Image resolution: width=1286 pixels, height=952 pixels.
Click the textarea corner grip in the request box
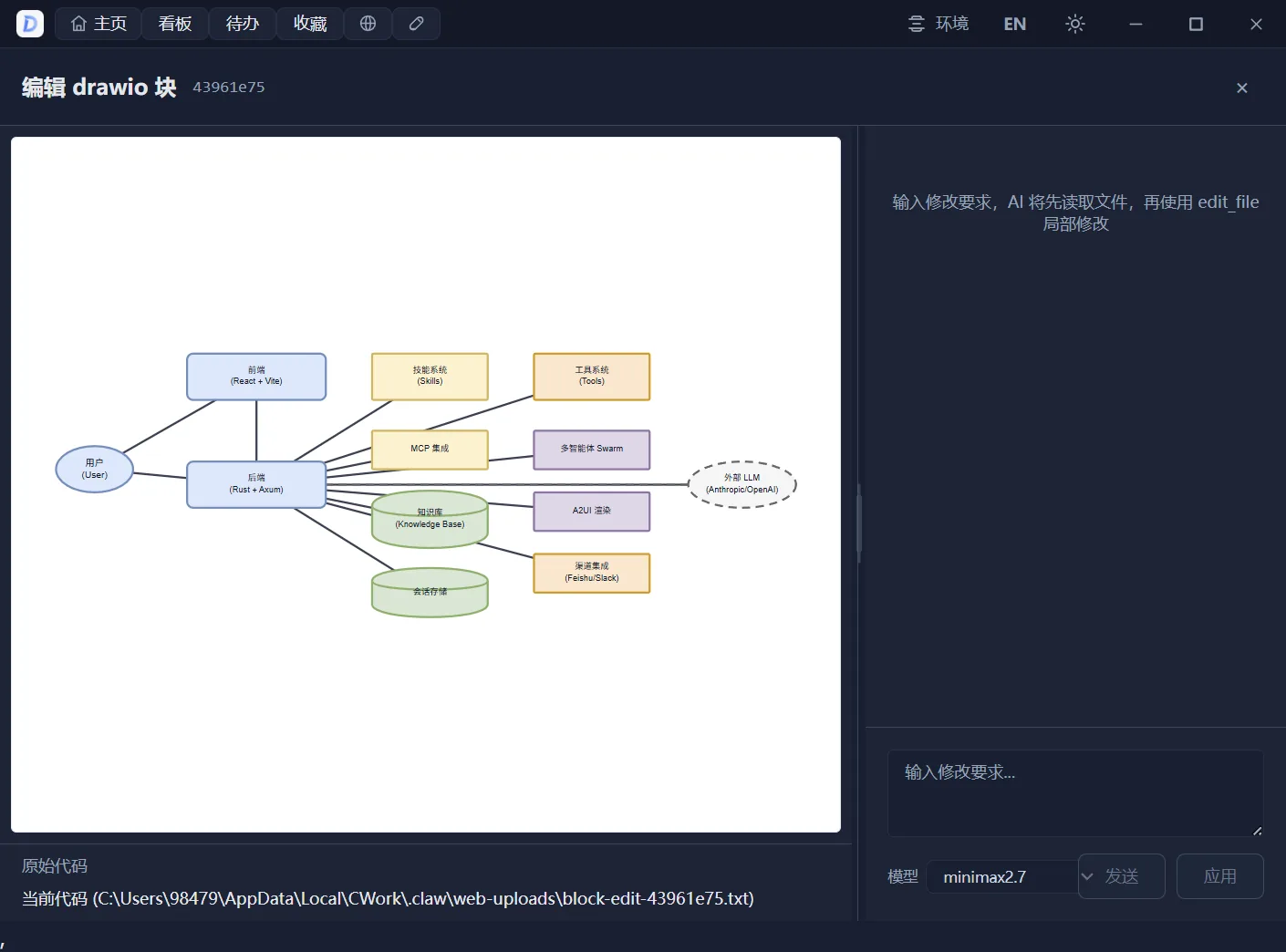tap(1257, 830)
